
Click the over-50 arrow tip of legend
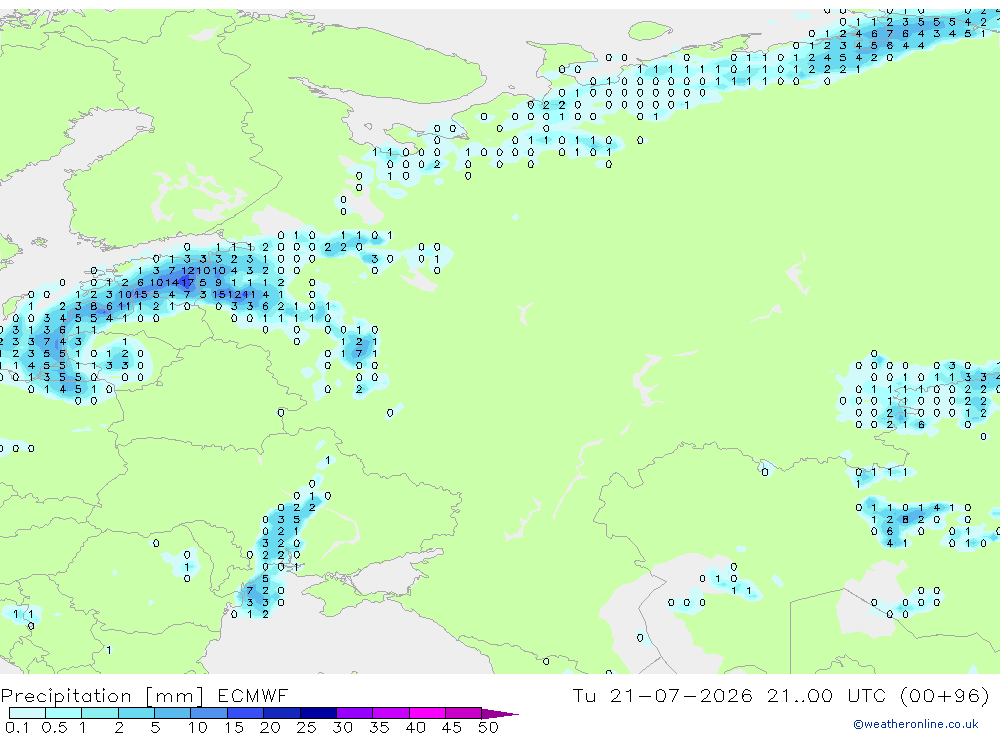pos(501,714)
